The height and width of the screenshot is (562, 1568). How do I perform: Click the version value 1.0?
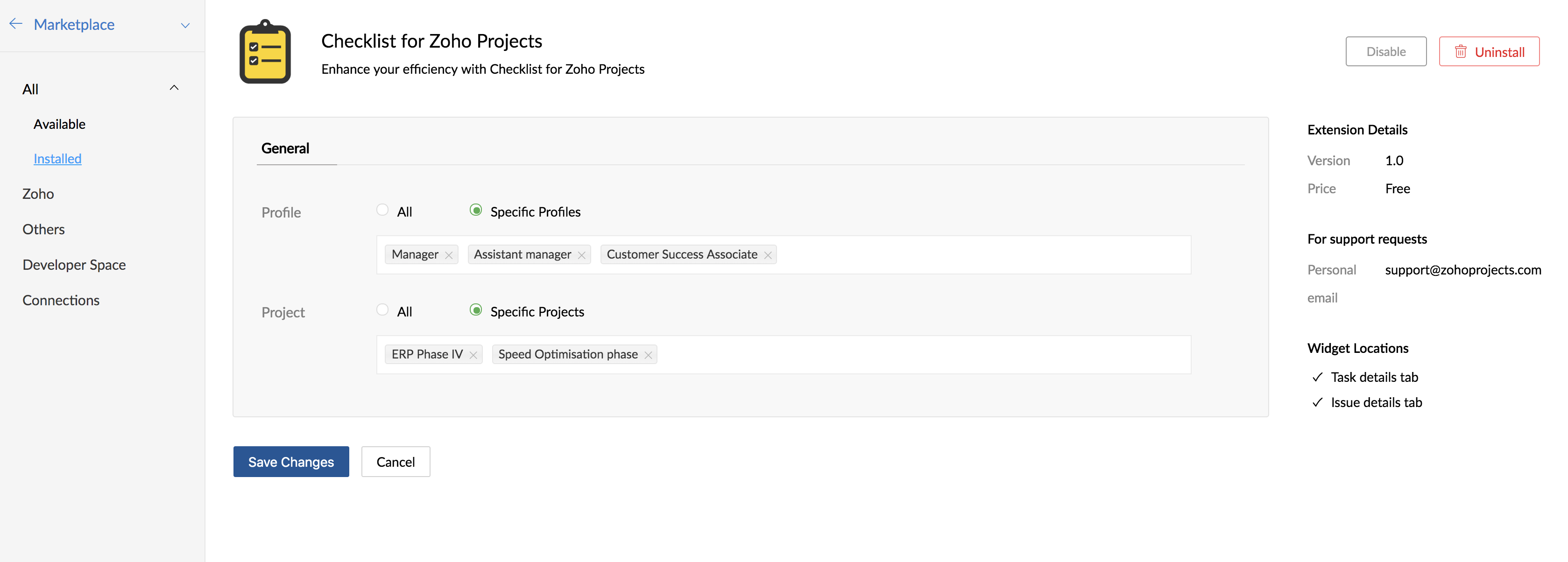(1394, 161)
